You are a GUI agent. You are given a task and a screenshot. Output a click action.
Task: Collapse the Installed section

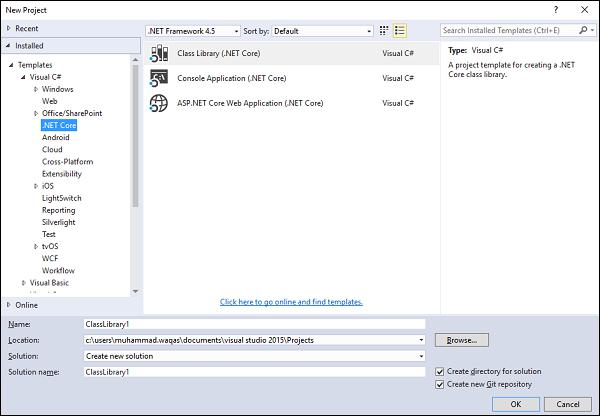click(8, 46)
